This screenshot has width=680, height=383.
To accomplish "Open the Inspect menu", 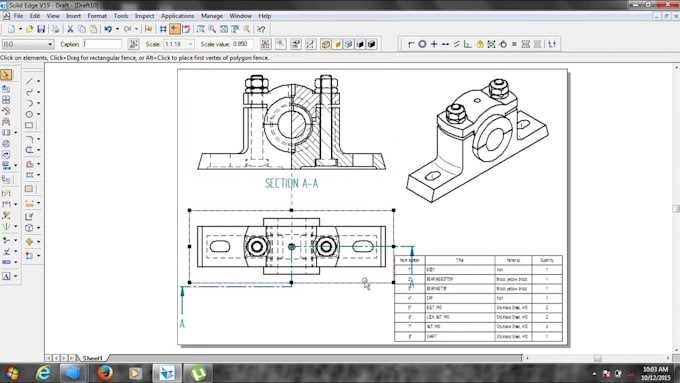I will click(x=145, y=16).
